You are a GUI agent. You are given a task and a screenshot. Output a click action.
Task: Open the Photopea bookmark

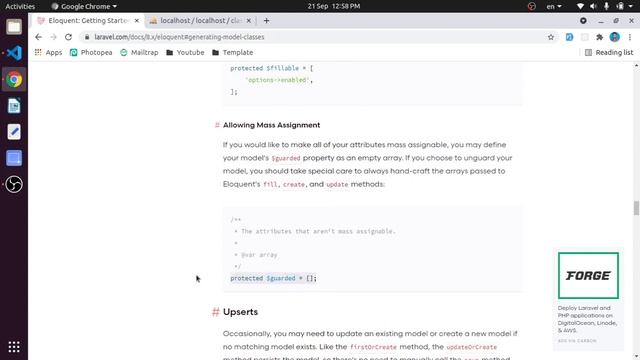tap(91, 52)
